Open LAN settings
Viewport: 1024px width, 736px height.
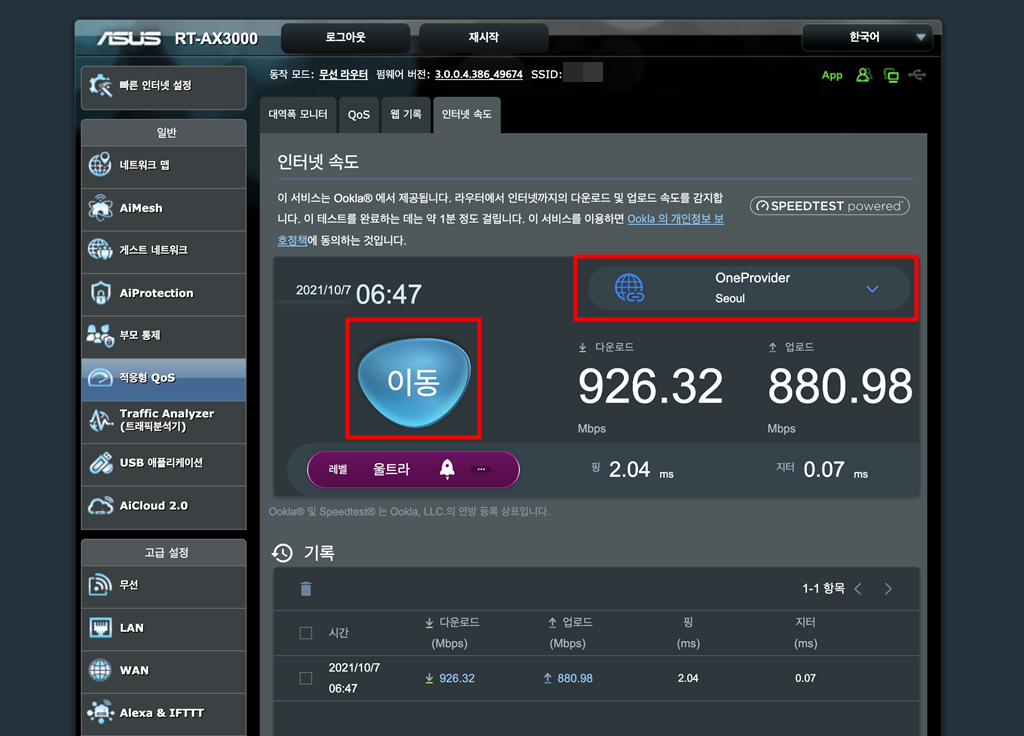coord(163,628)
